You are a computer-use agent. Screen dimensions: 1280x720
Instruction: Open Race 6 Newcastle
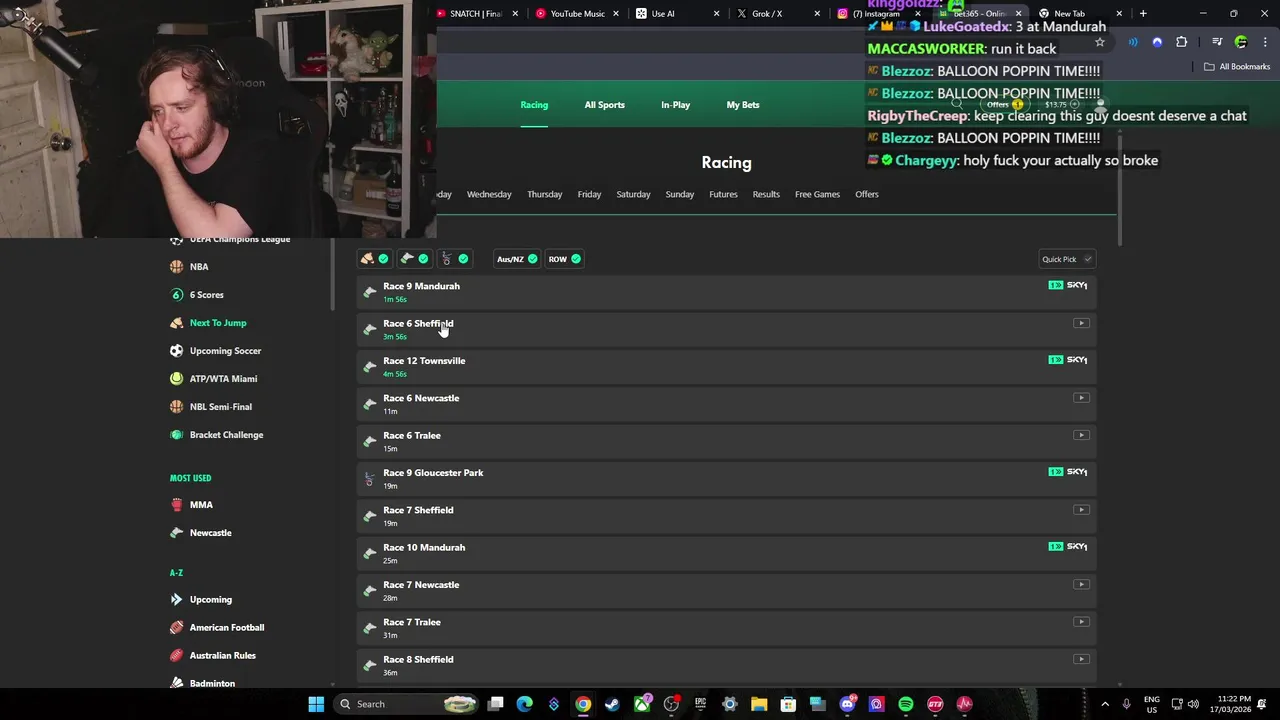(727, 403)
